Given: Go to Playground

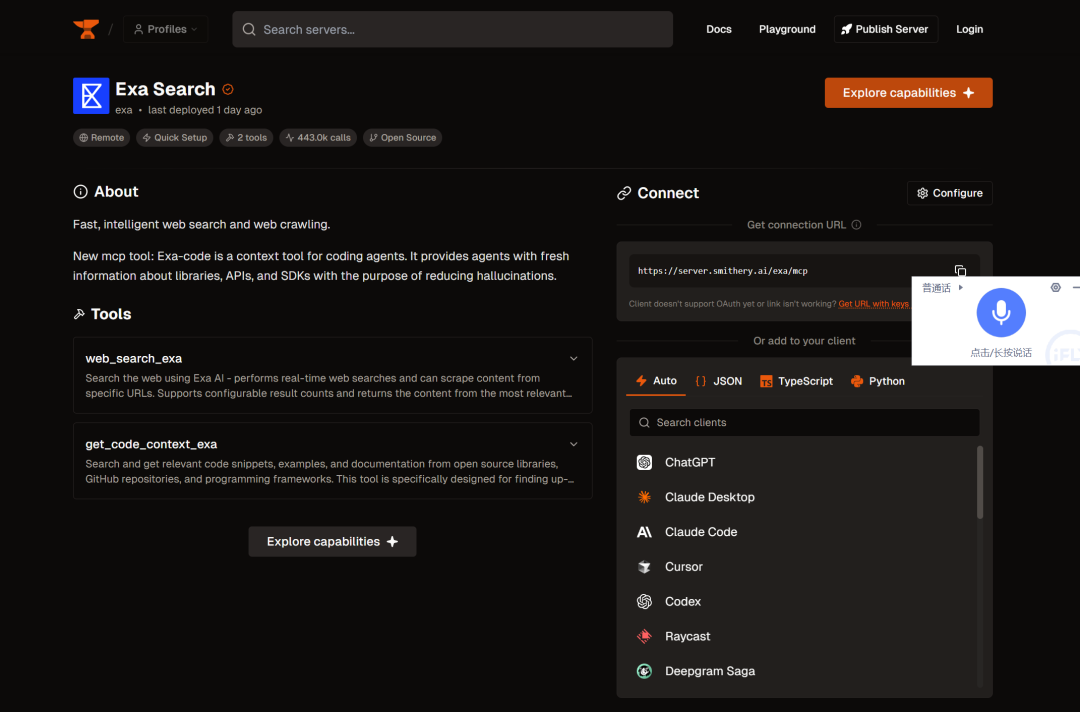Looking at the screenshot, I should [787, 29].
